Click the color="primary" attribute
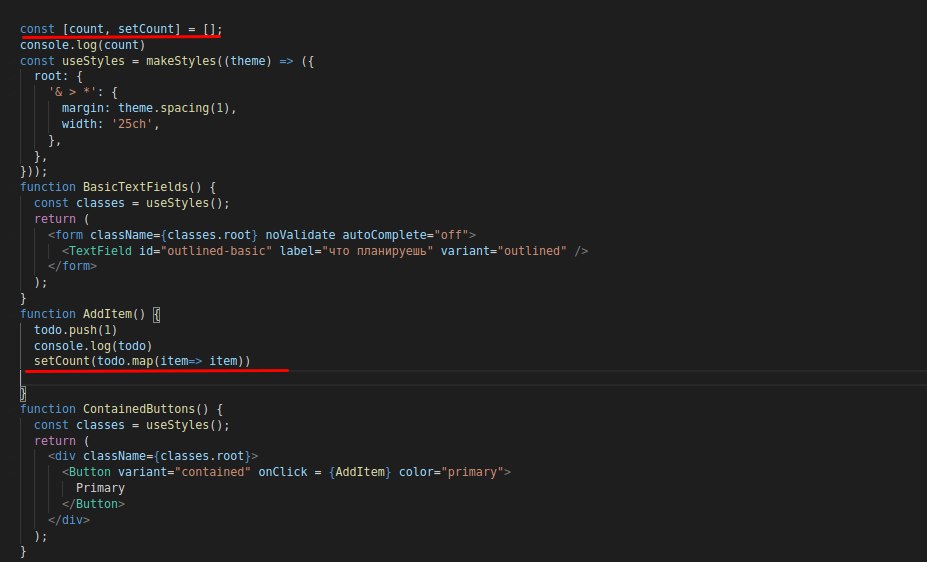 pos(451,472)
